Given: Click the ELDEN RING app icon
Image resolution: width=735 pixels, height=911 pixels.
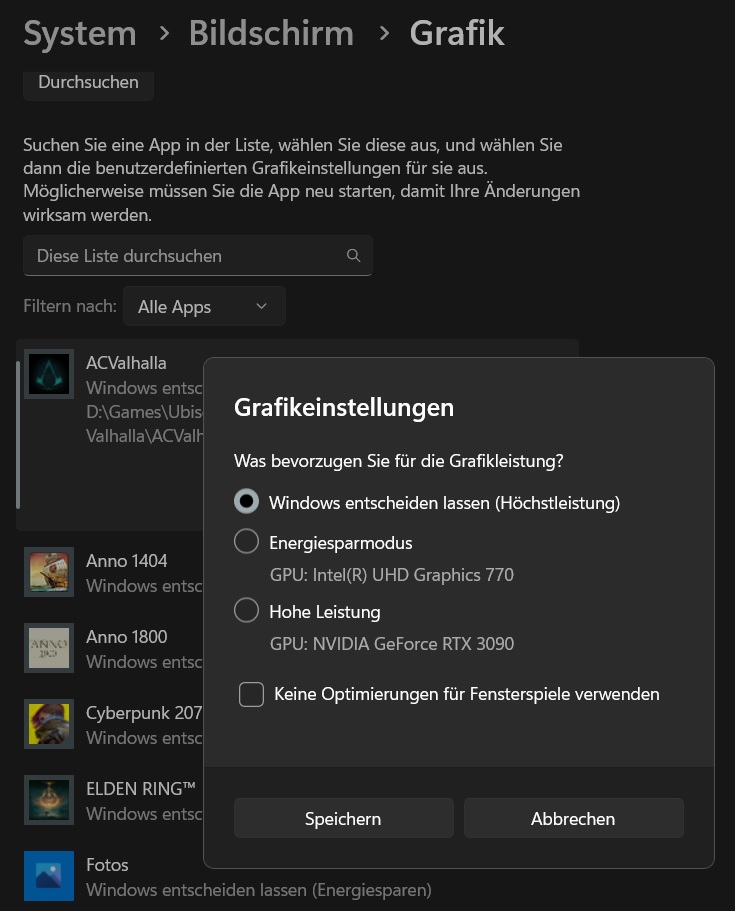Looking at the screenshot, I should click(49, 800).
